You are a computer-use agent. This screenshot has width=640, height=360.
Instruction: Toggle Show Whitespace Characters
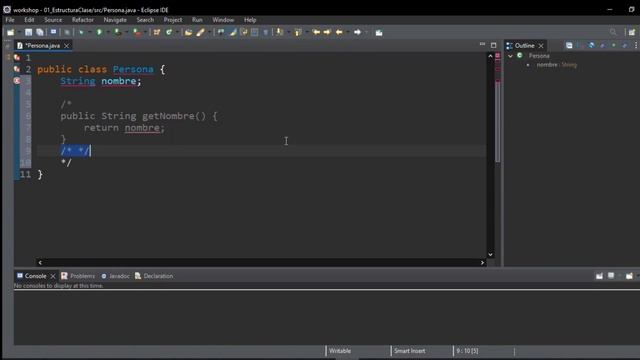coord(265,32)
